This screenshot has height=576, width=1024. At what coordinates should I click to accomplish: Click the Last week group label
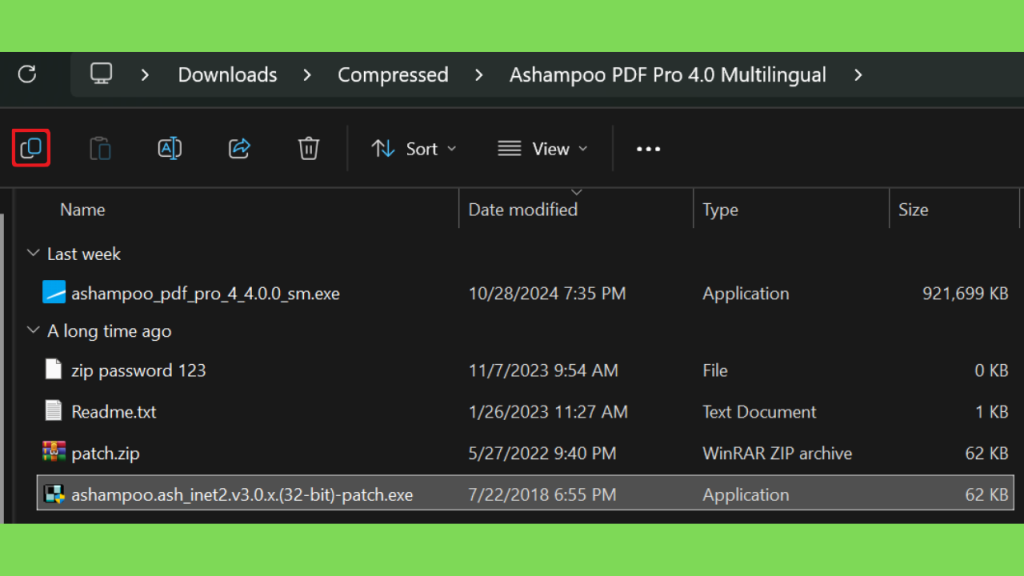point(84,253)
